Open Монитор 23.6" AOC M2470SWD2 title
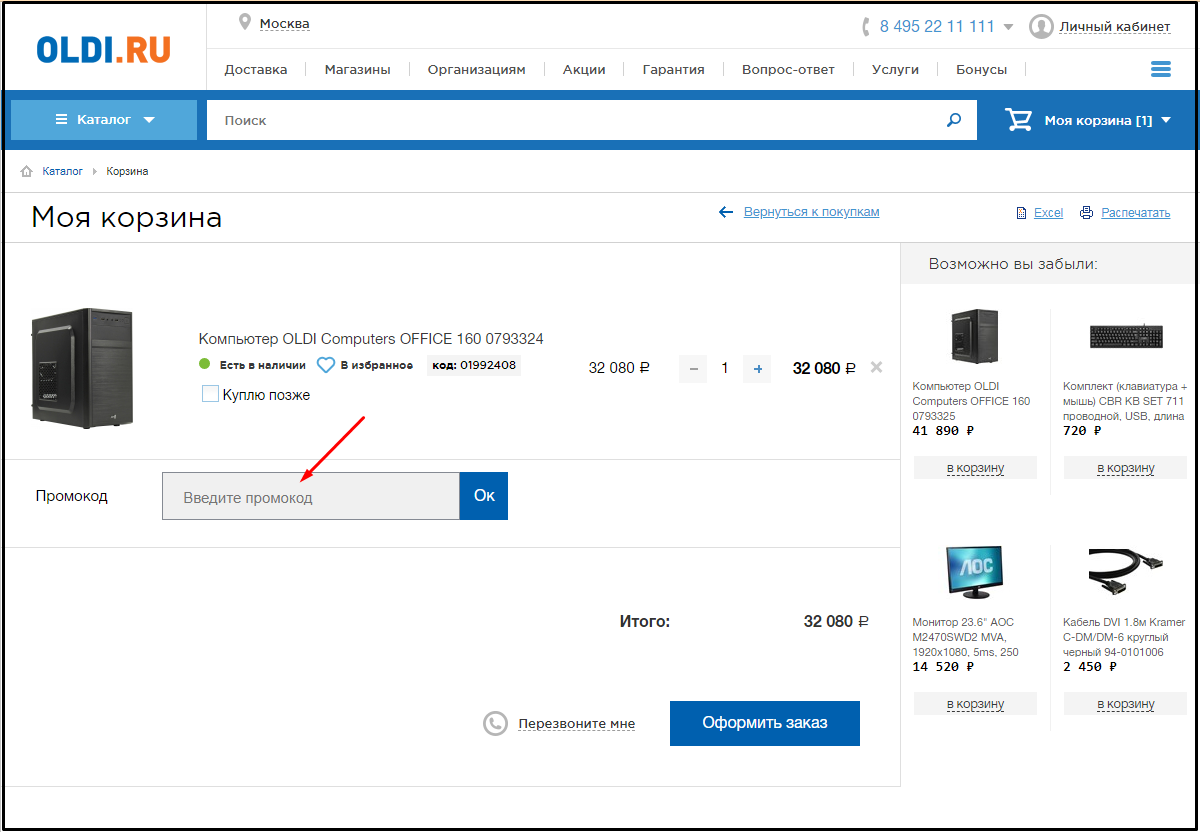 [966, 637]
